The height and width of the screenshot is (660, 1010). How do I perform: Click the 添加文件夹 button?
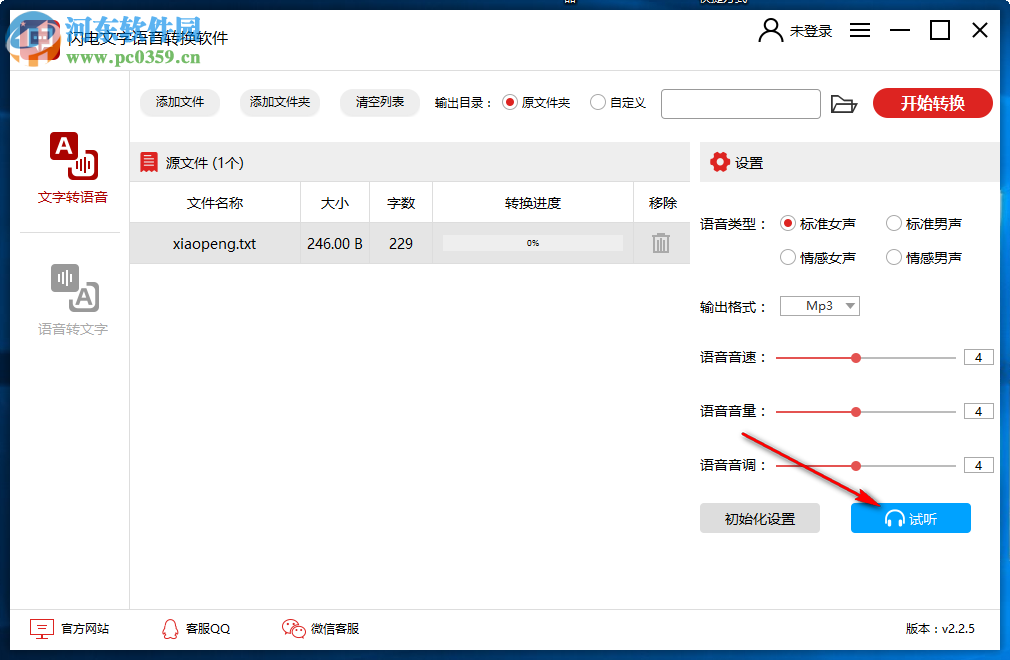280,102
